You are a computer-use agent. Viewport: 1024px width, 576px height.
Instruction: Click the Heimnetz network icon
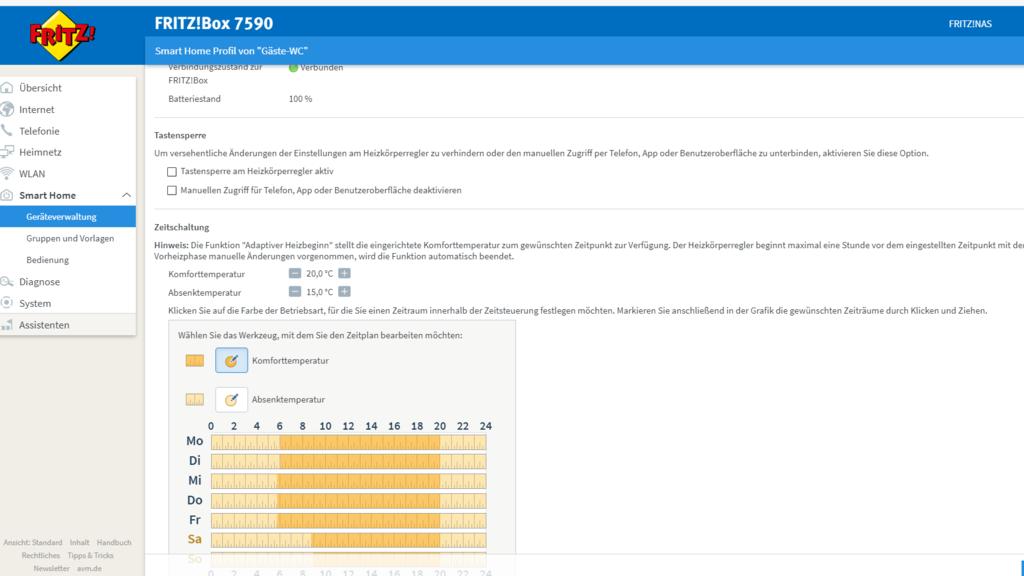[7, 152]
